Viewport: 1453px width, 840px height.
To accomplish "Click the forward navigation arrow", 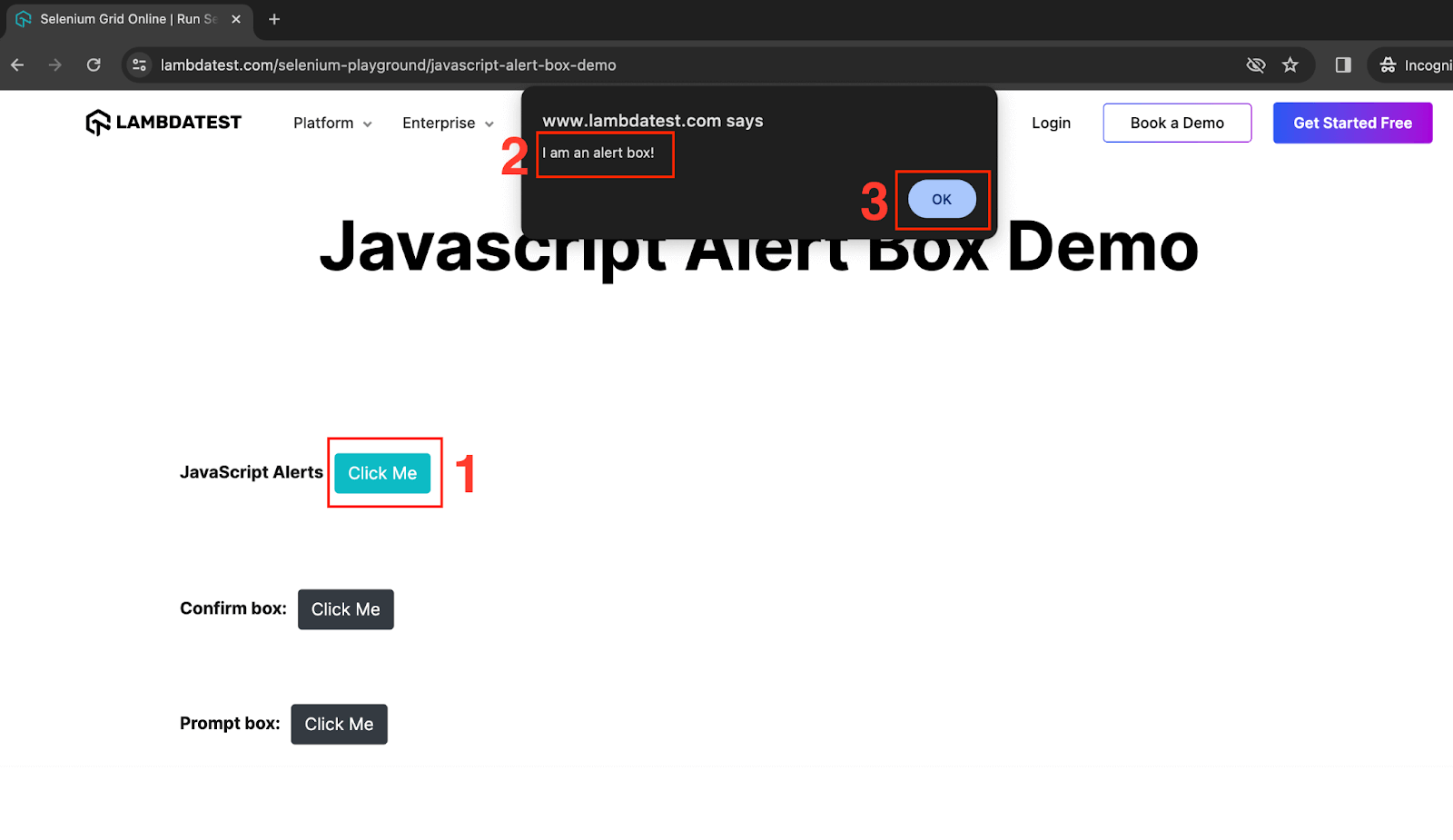I will point(54,64).
